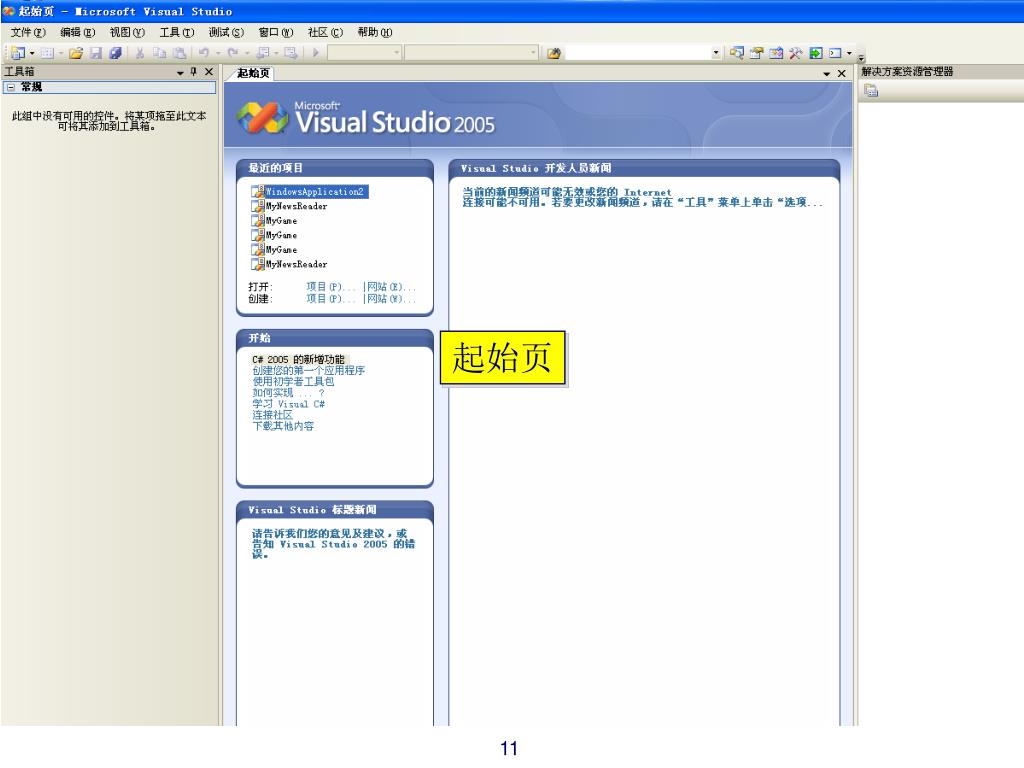Expand the Find combo box dropdown arrow
This screenshot has width=1024, height=768.
tap(716, 53)
